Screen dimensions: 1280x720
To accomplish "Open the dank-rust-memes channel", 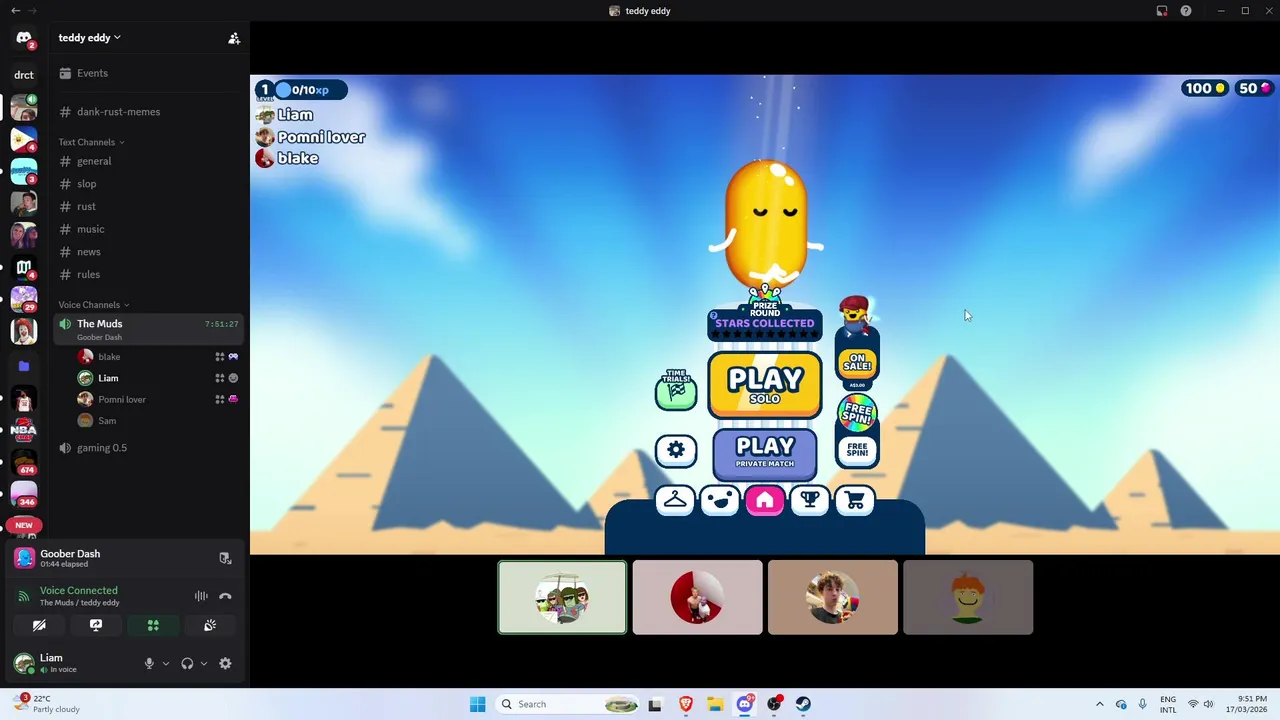I will coord(150,112).
